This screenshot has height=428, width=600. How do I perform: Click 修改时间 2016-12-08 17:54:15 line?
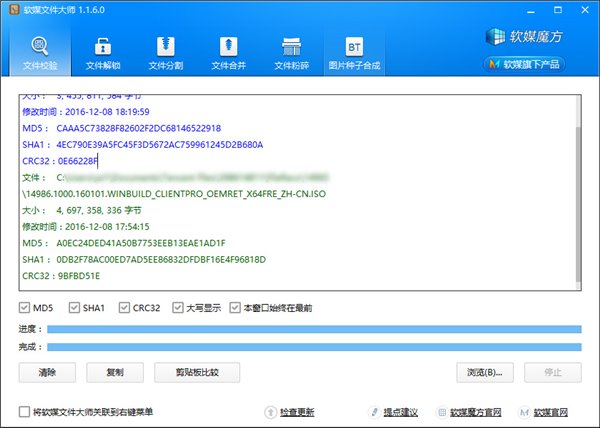coord(86,227)
